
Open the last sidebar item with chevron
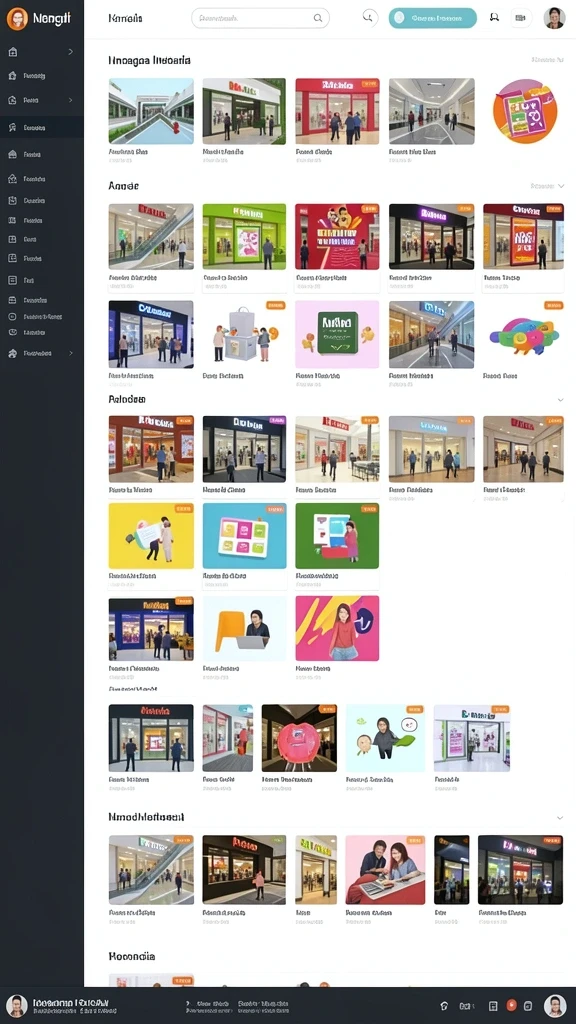coord(42,353)
